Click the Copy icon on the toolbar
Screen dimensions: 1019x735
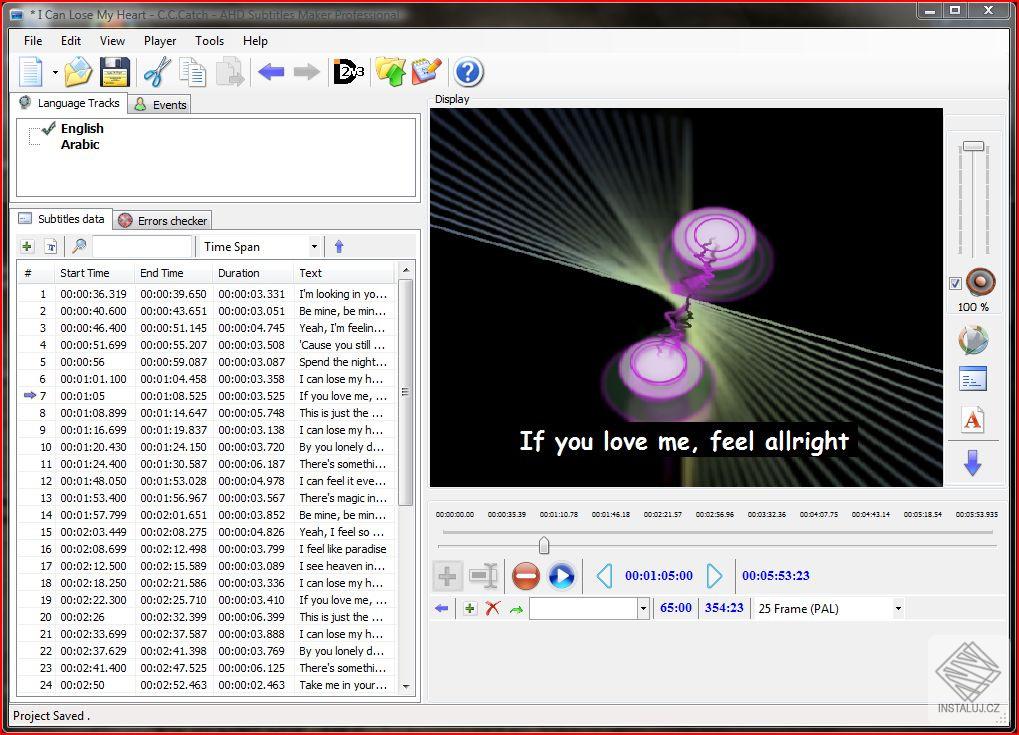tap(193, 71)
